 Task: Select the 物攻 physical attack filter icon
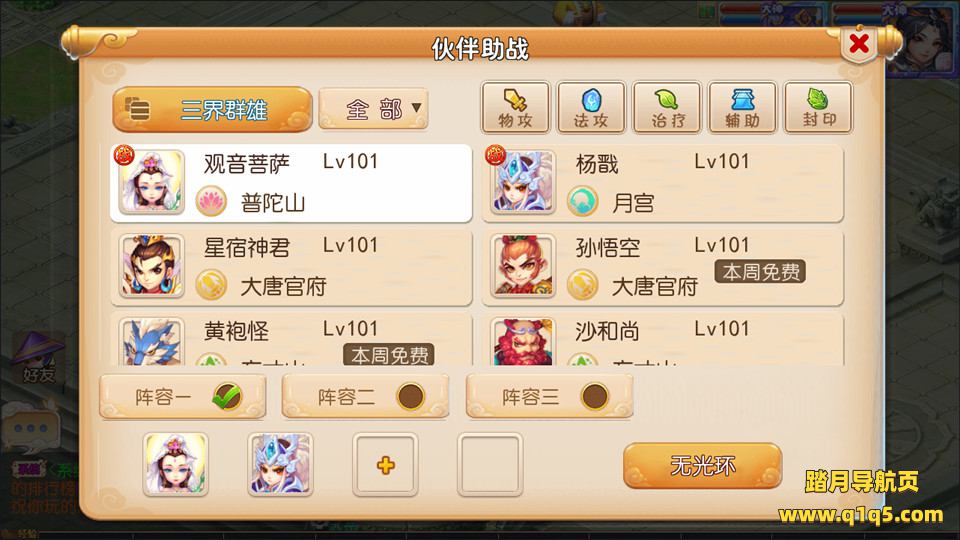[515, 108]
